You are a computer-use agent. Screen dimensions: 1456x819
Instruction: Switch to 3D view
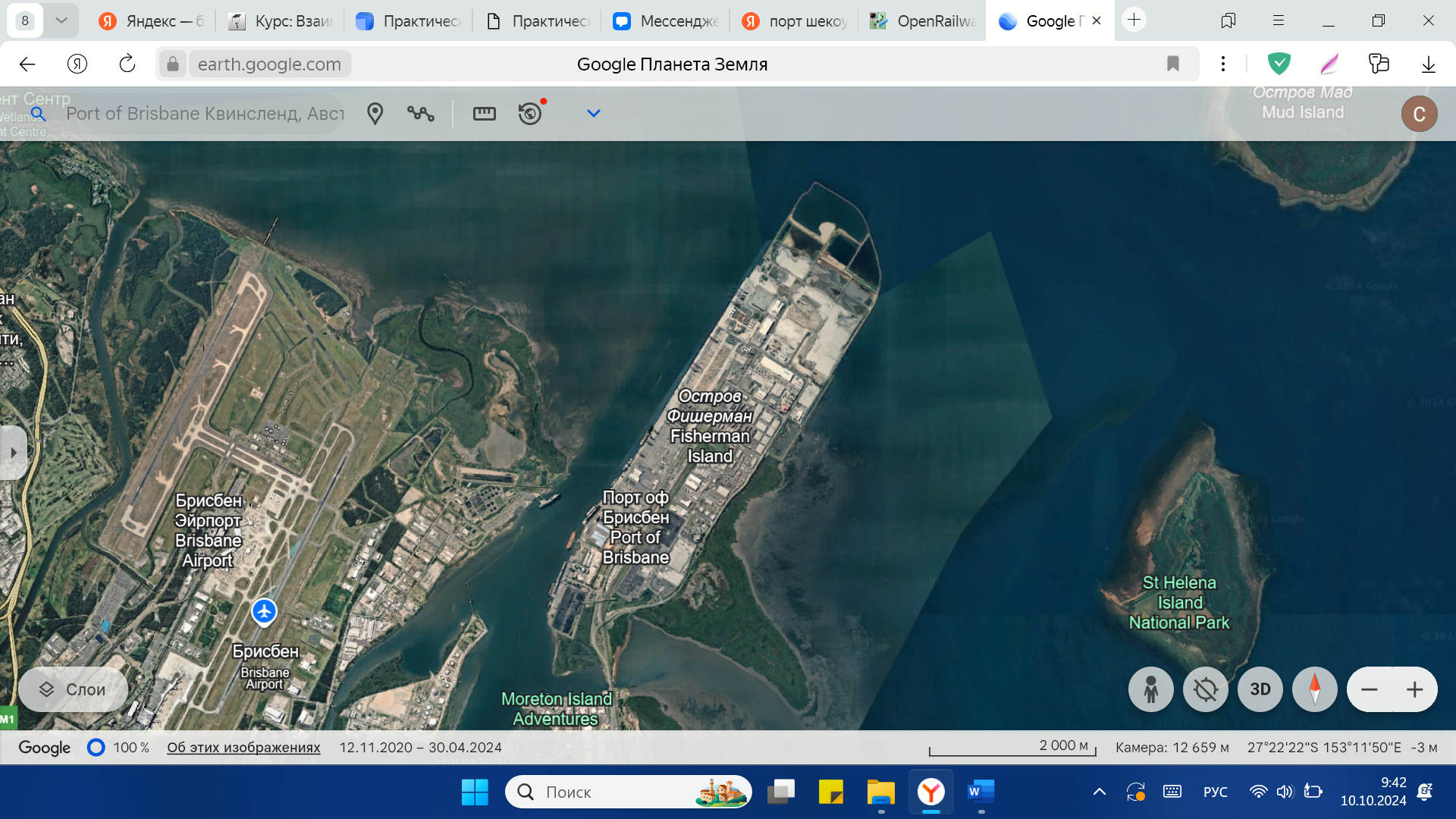click(1260, 689)
